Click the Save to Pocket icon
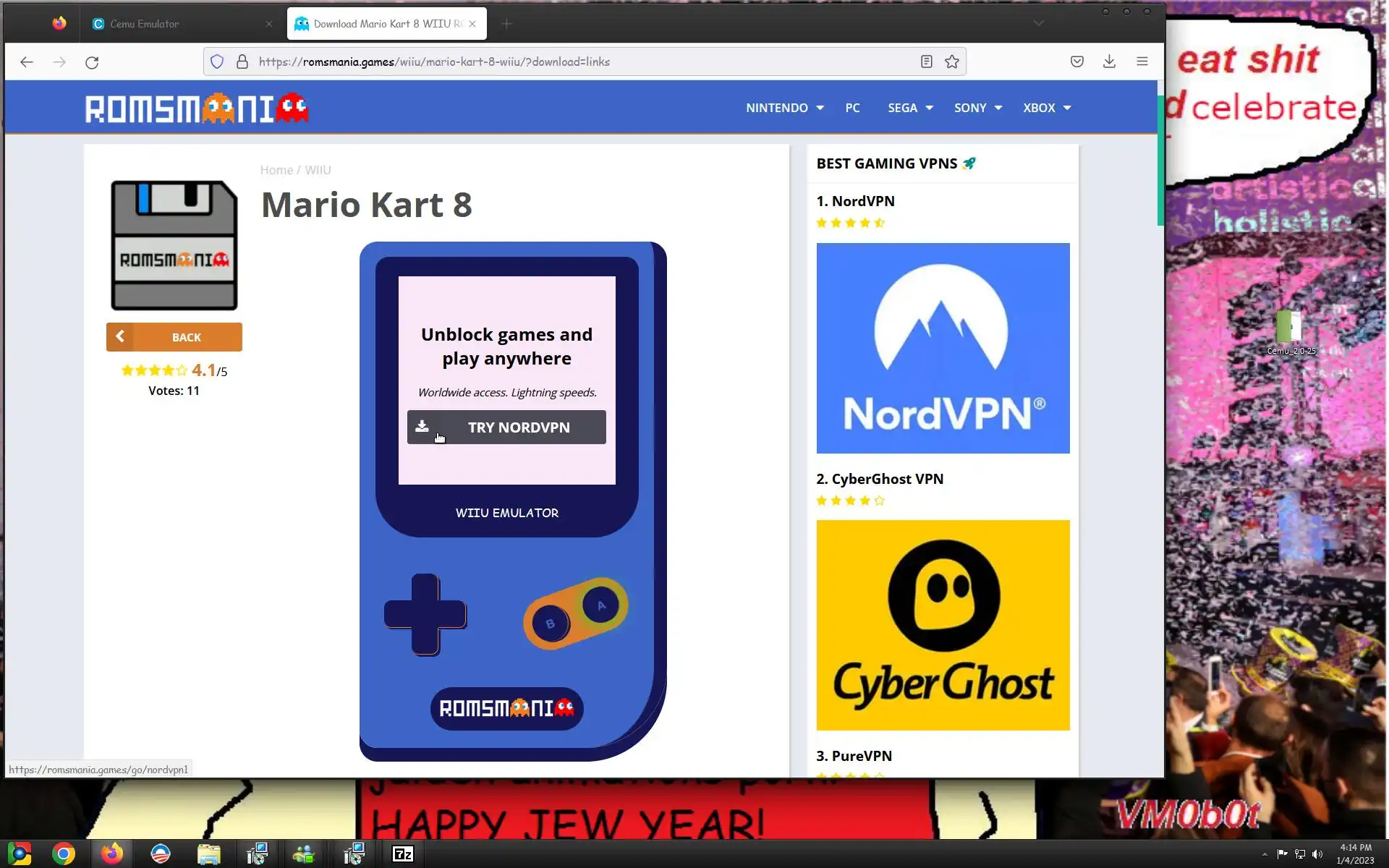Image resolution: width=1389 pixels, height=868 pixels. (x=1076, y=62)
